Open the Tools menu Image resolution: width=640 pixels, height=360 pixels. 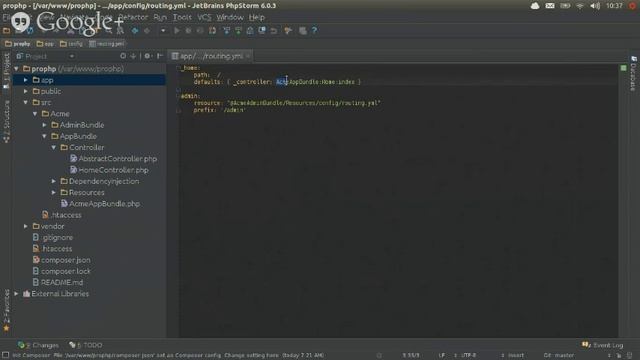pos(182,17)
